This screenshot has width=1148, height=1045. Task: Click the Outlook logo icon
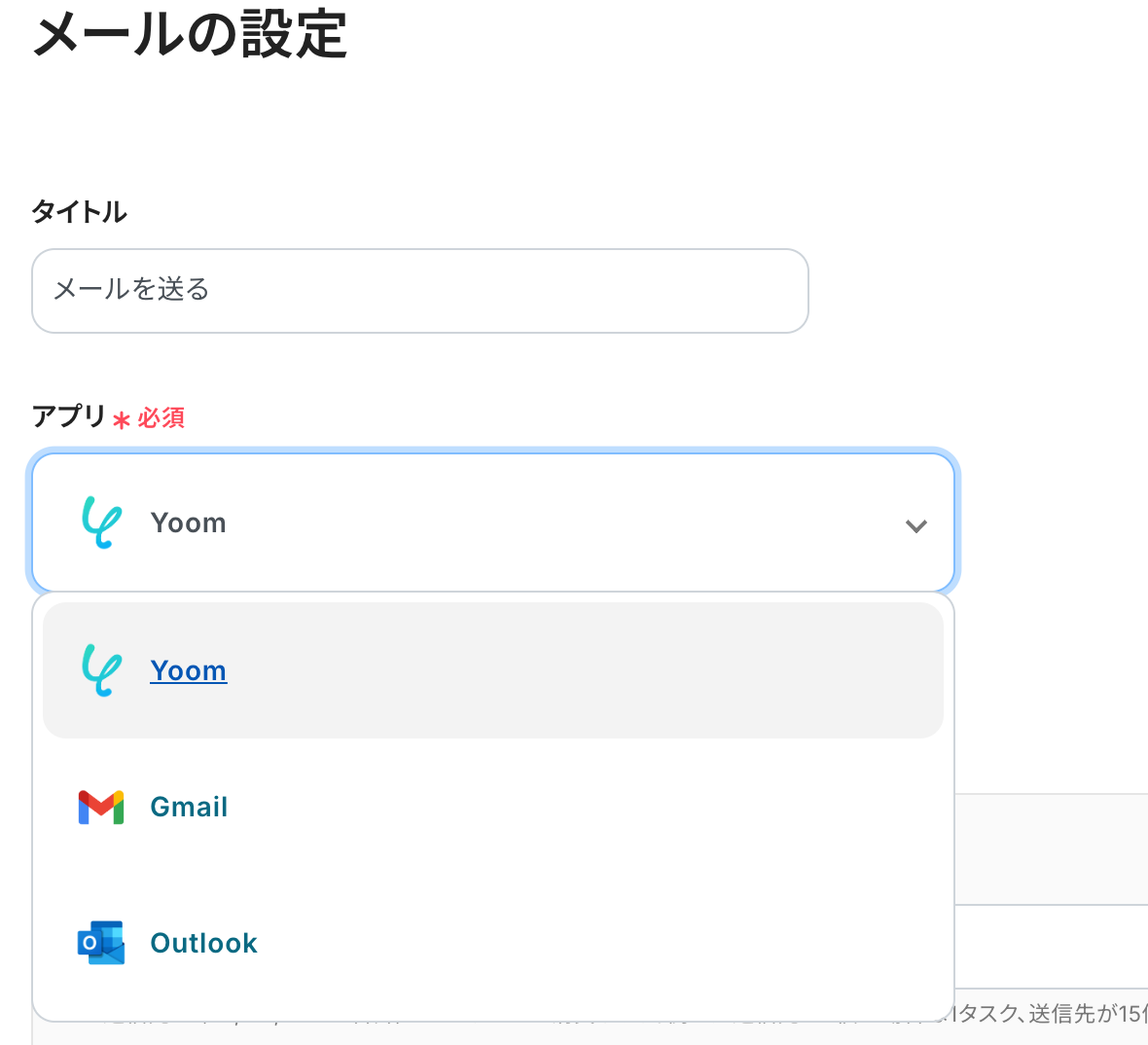(x=101, y=943)
